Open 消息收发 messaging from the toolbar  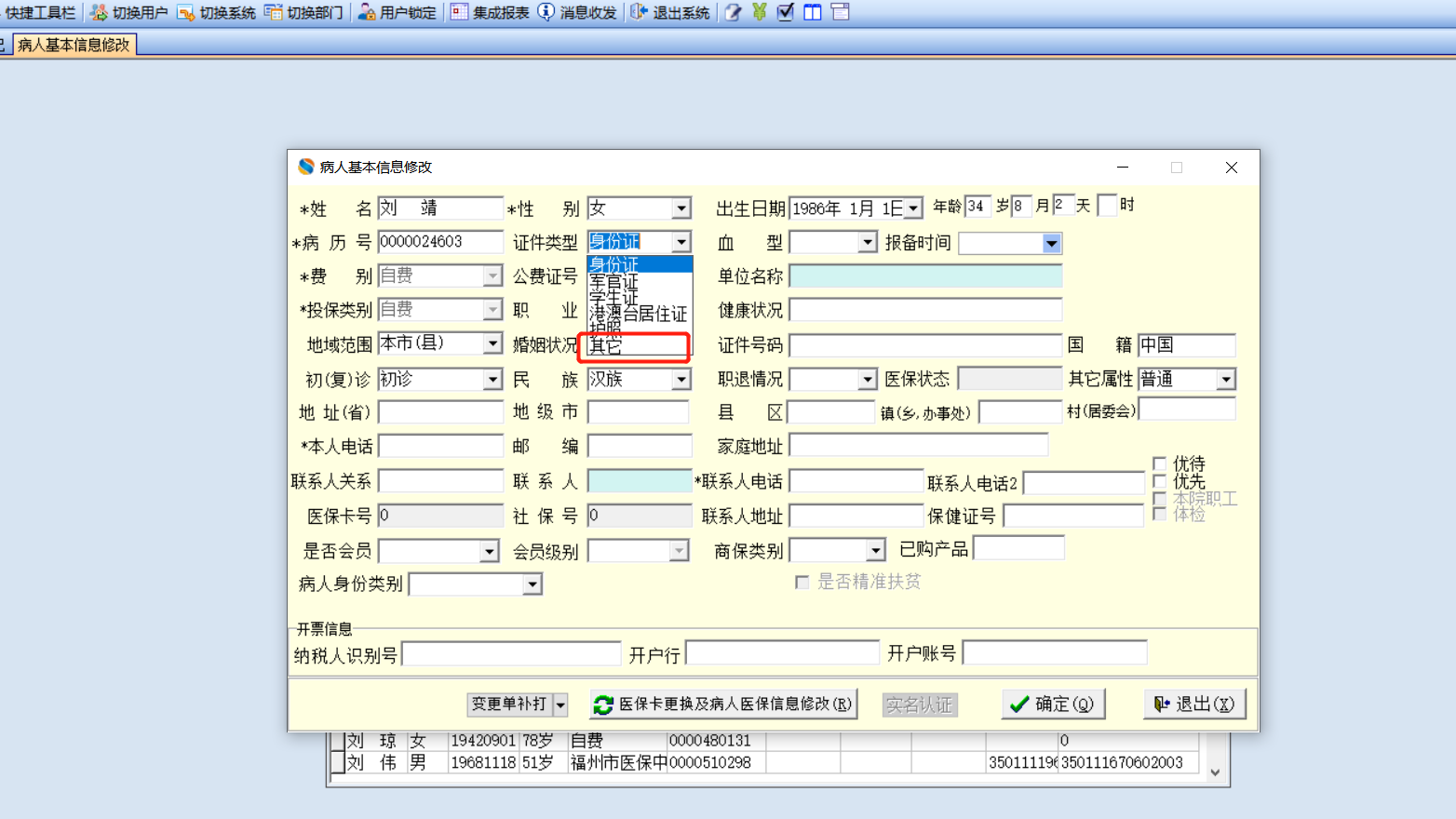pyautogui.click(x=577, y=12)
